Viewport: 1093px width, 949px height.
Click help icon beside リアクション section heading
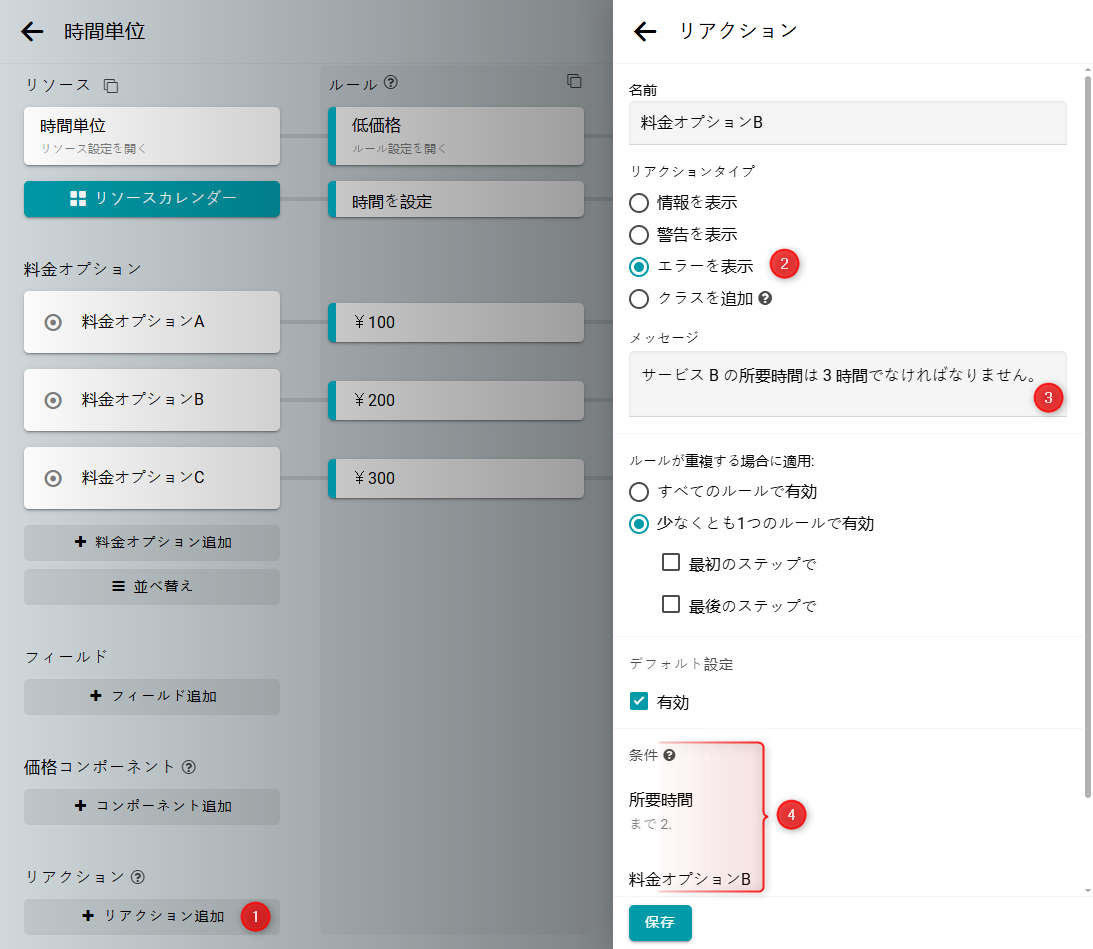(x=138, y=877)
